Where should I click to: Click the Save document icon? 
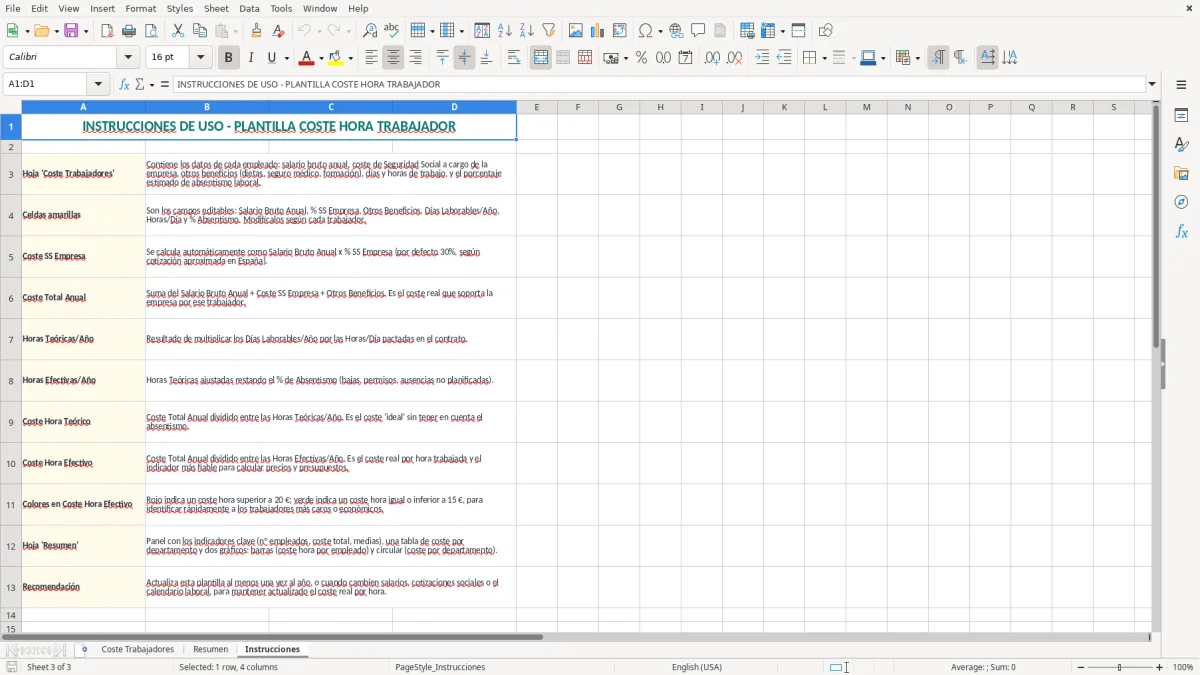71,31
